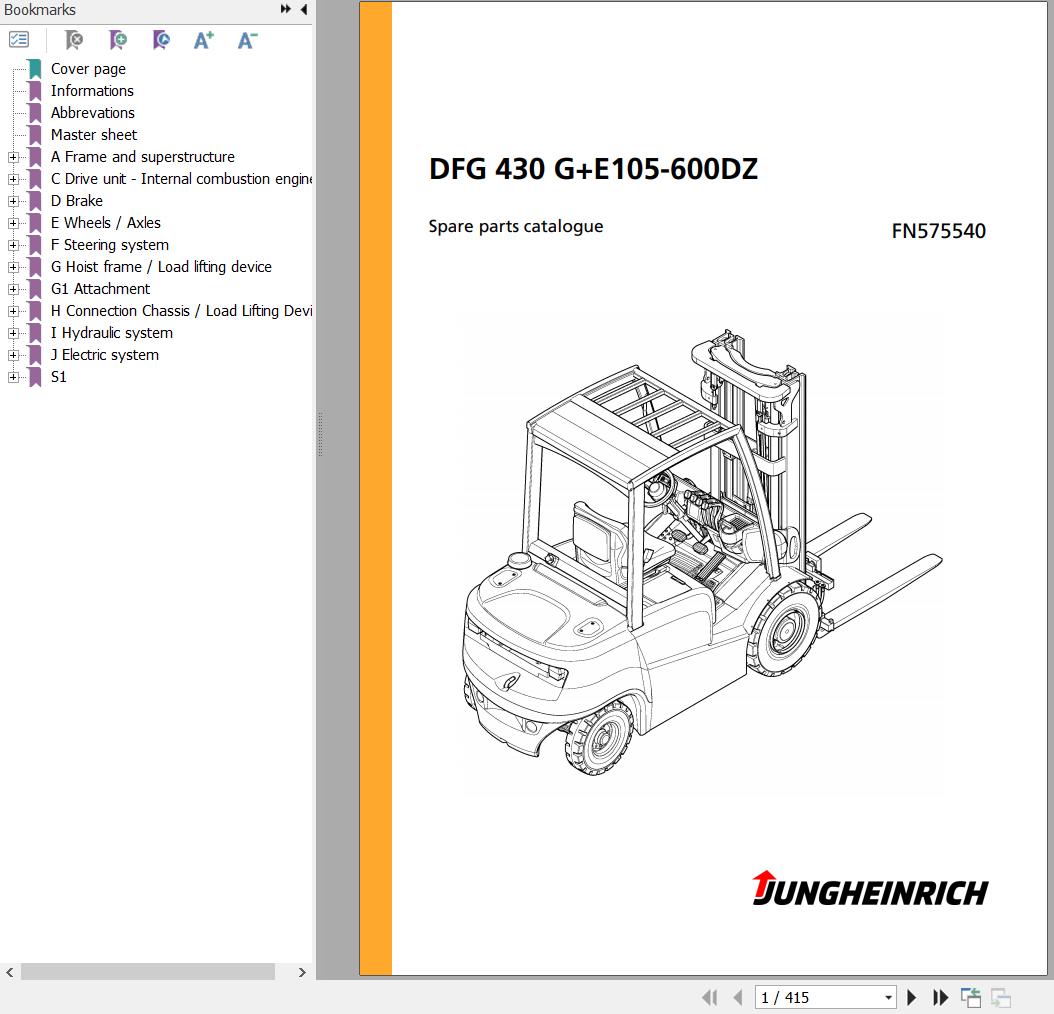The width and height of the screenshot is (1054, 1014).
Task: Click the delete bookmark icon
Action: pos(74,40)
